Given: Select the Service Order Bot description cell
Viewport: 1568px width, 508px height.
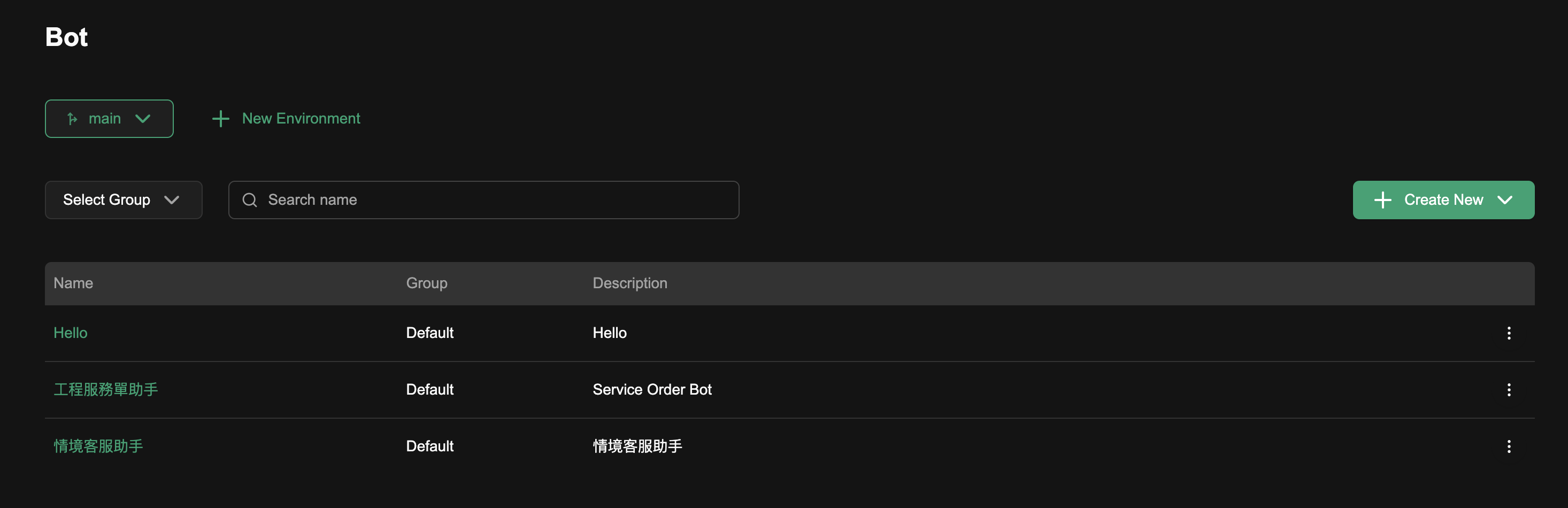Looking at the screenshot, I should click(x=651, y=389).
